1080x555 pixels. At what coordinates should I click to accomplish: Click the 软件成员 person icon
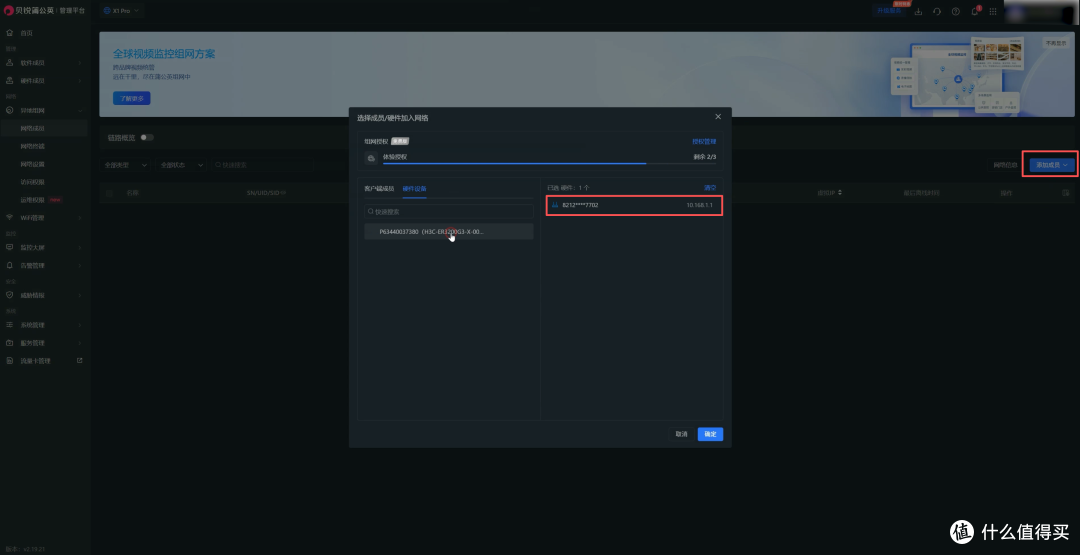pos(10,63)
